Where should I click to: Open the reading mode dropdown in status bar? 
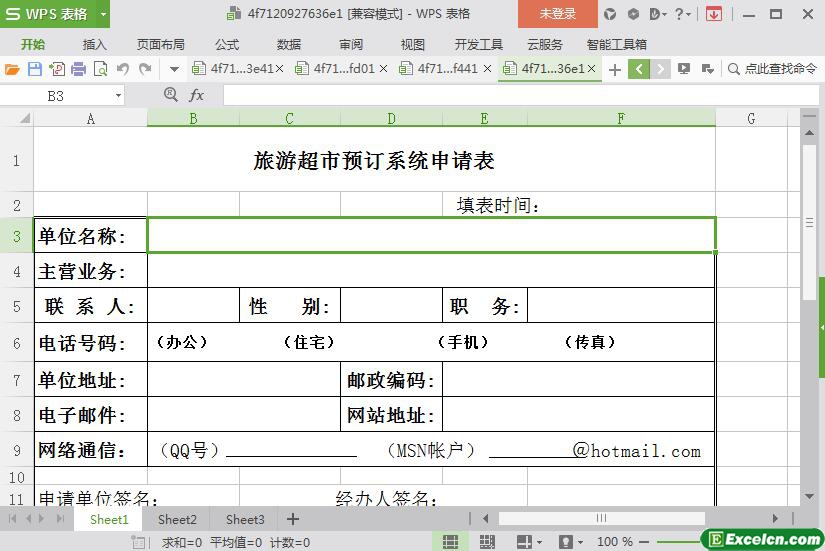(x=539, y=542)
